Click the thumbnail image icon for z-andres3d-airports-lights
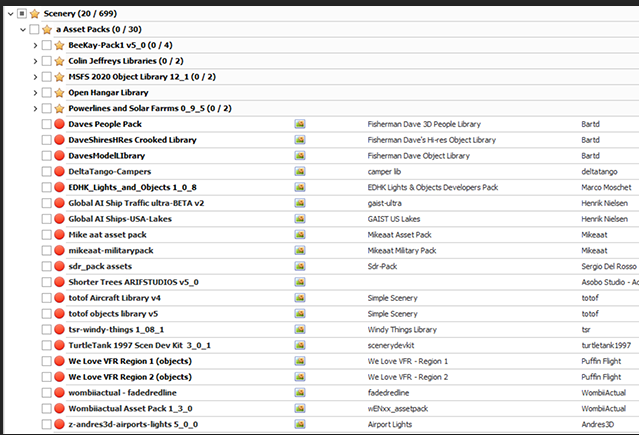 [300, 424]
